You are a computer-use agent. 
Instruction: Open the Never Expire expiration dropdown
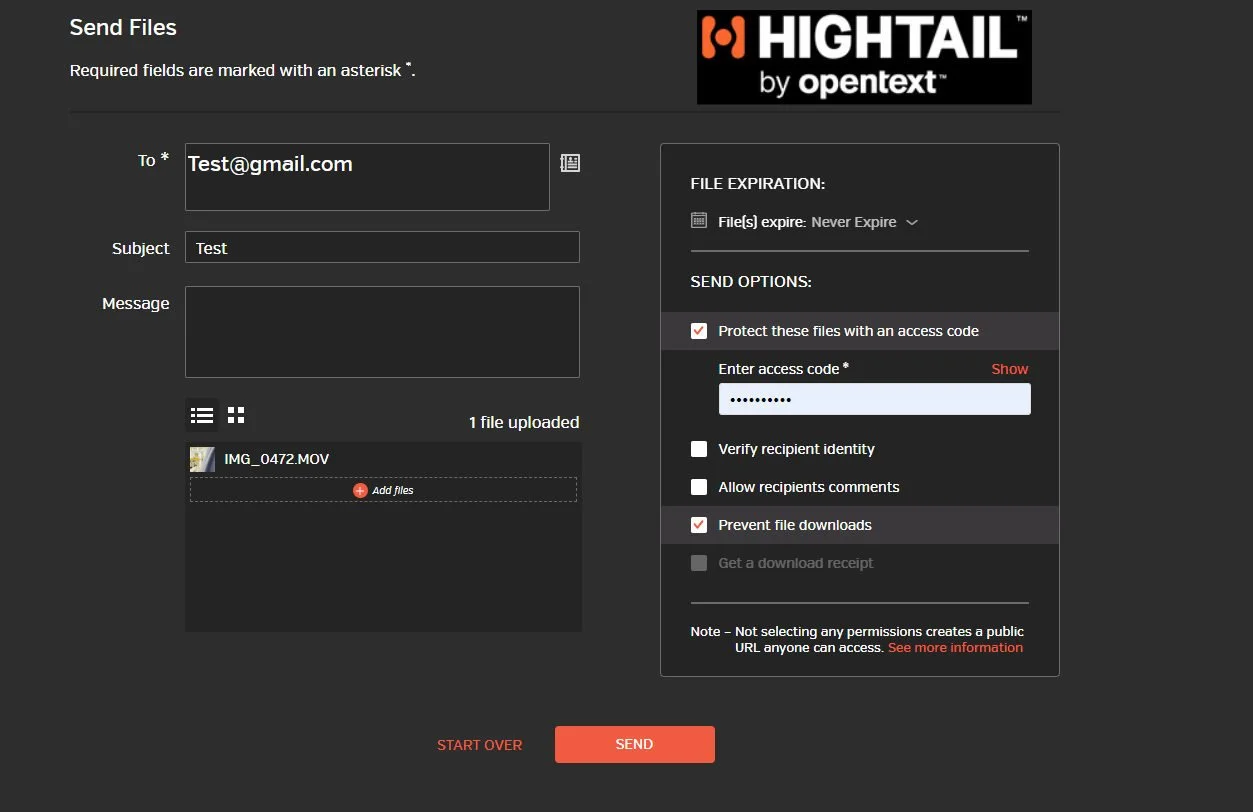[864, 222]
